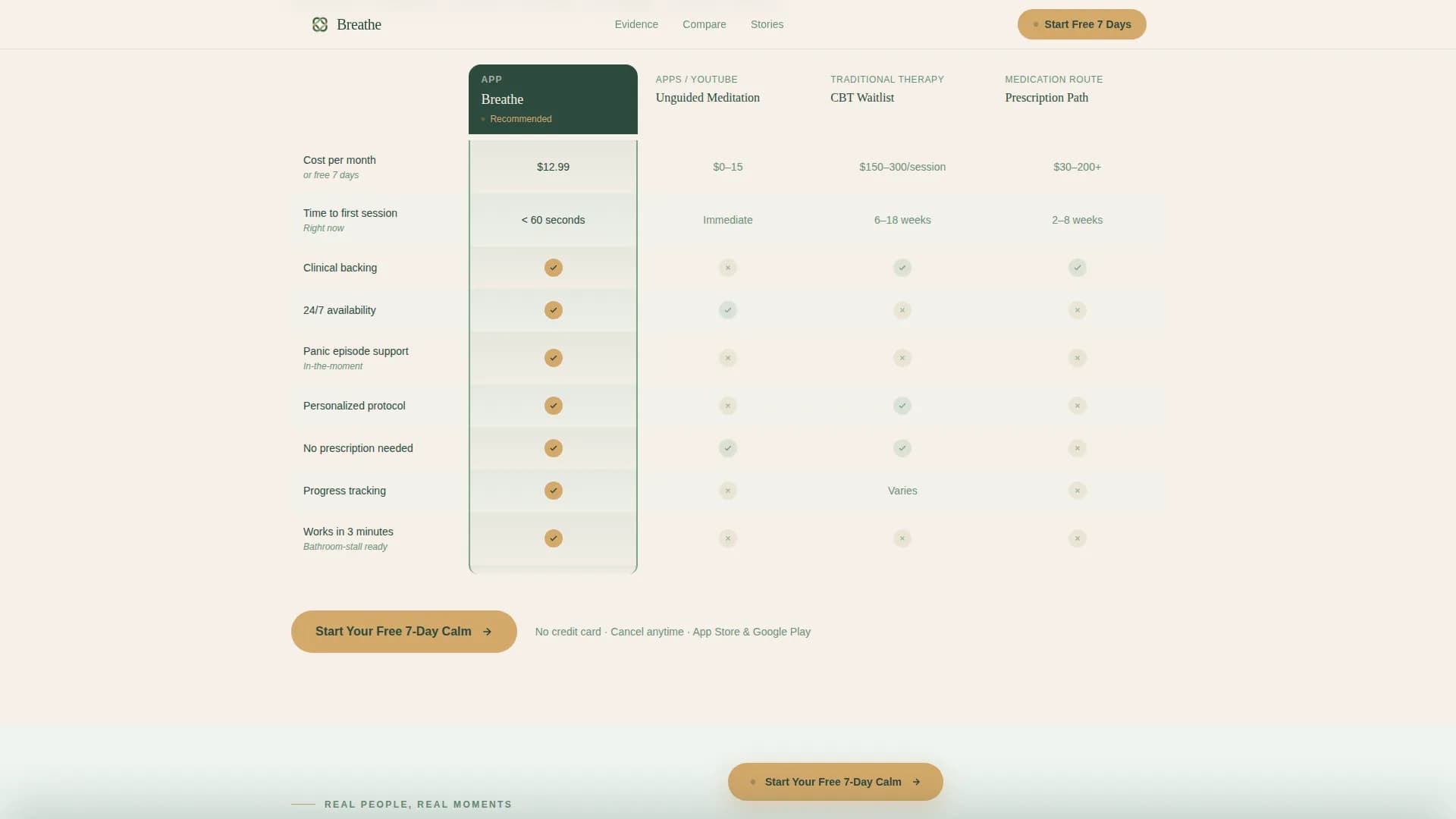Click the Start Free 7 Days button

tap(1081, 24)
